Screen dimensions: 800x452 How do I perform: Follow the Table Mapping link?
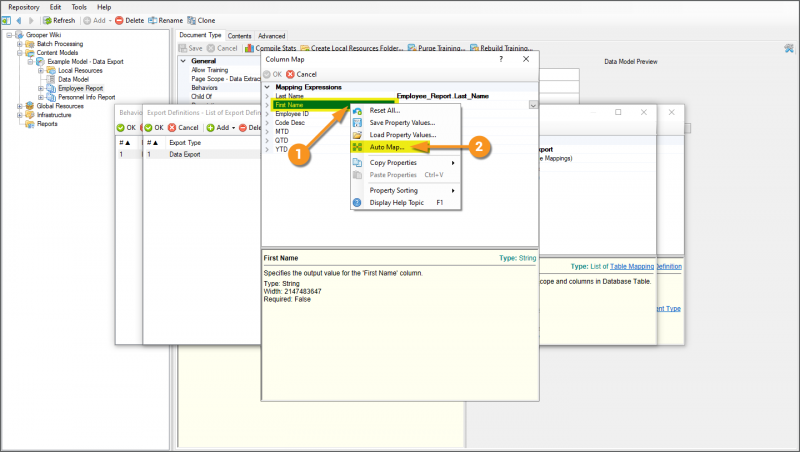632,266
